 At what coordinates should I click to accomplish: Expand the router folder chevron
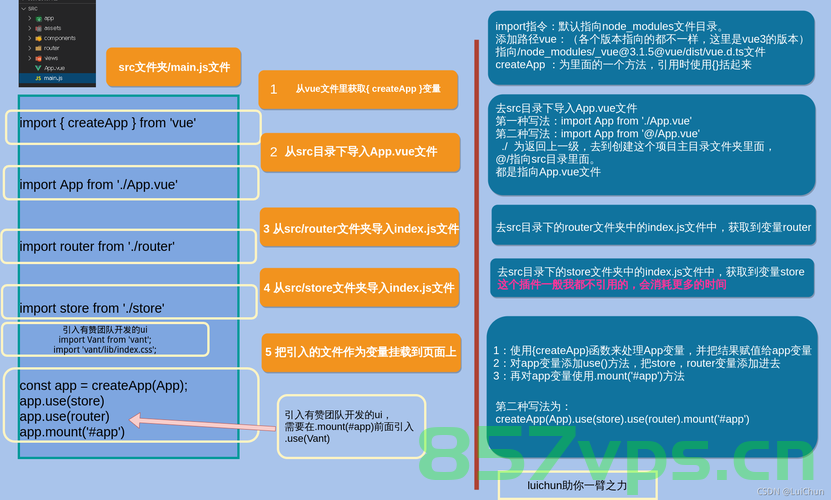[x=30, y=48]
